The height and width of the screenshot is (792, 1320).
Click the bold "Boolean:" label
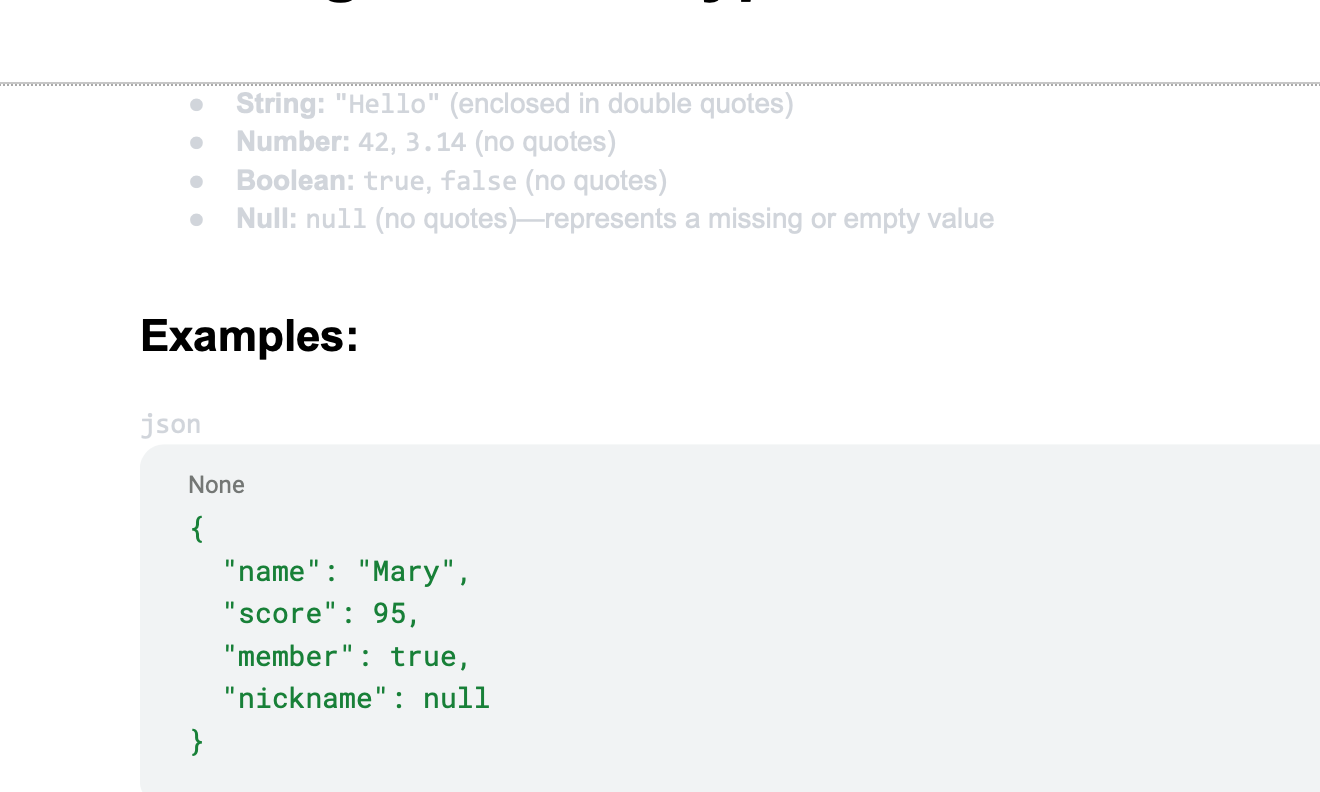296,181
